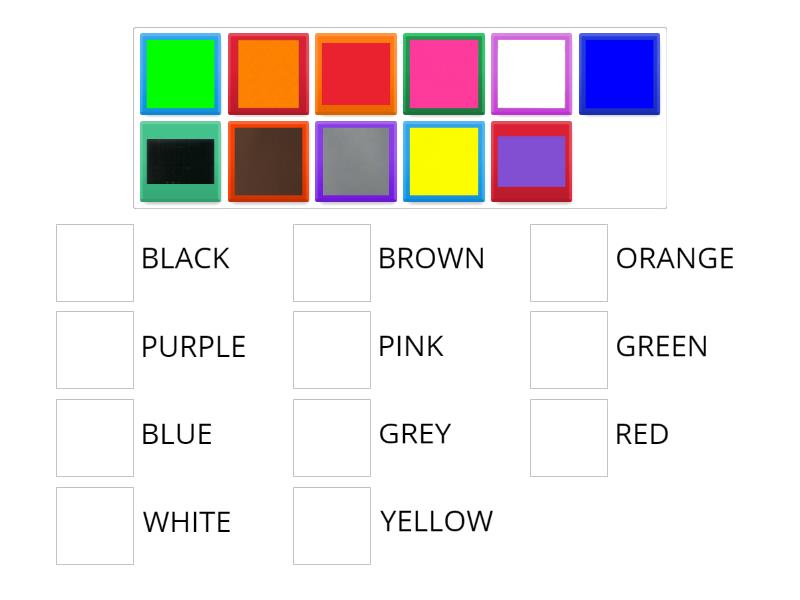Click the PINK text label
Viewport: 800px width, 600px height.
point(411,348)
